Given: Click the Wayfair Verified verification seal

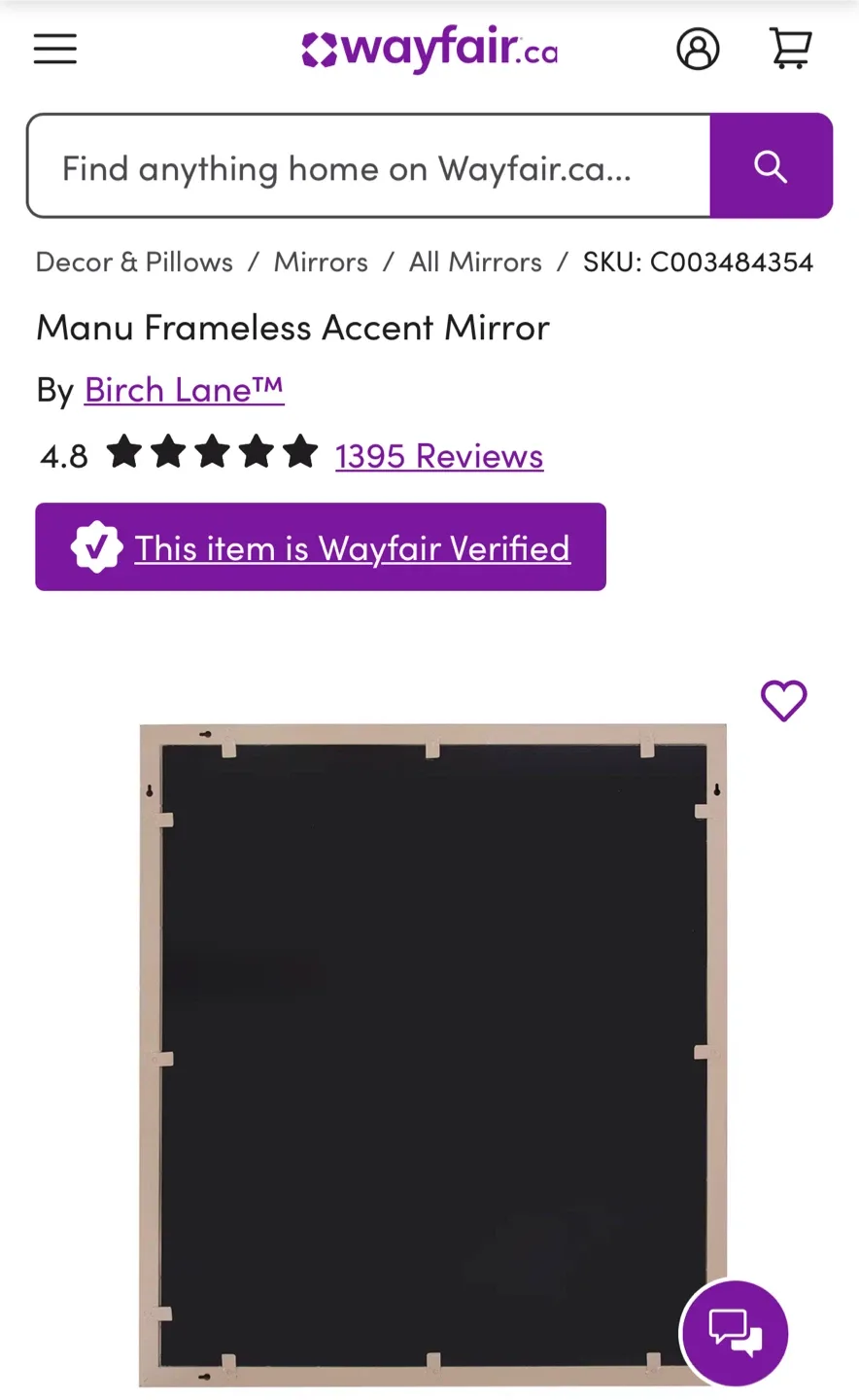Looking at the screenshot, I should tap(94, 546).
